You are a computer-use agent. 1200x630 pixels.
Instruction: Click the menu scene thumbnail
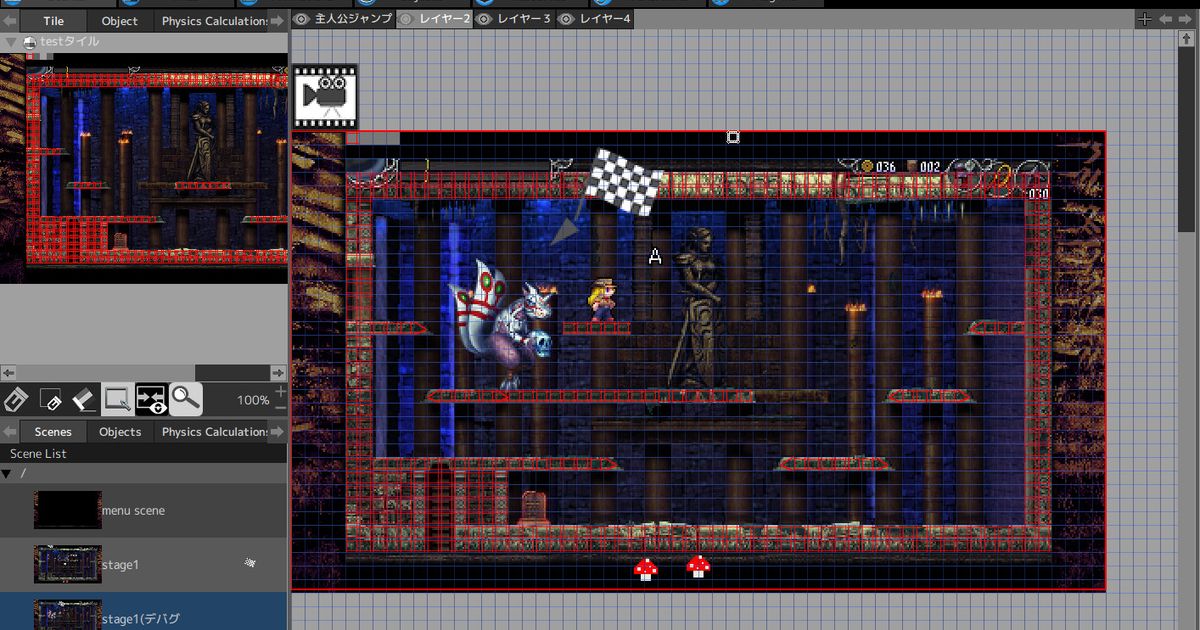click(68, 510)
